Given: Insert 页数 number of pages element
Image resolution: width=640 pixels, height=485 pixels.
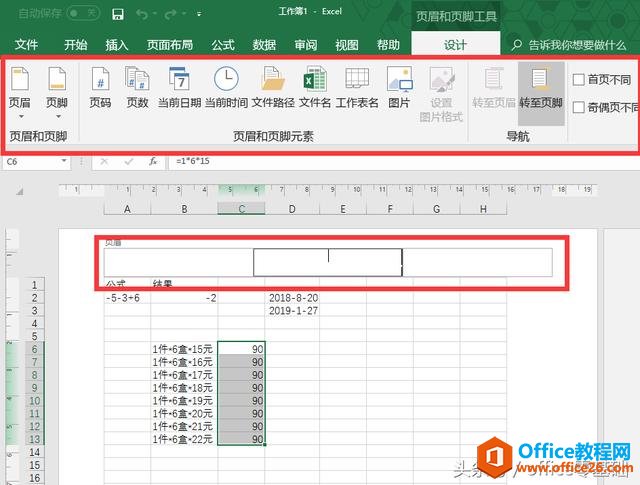Looking at the screenshot, I should click(137, 87).
